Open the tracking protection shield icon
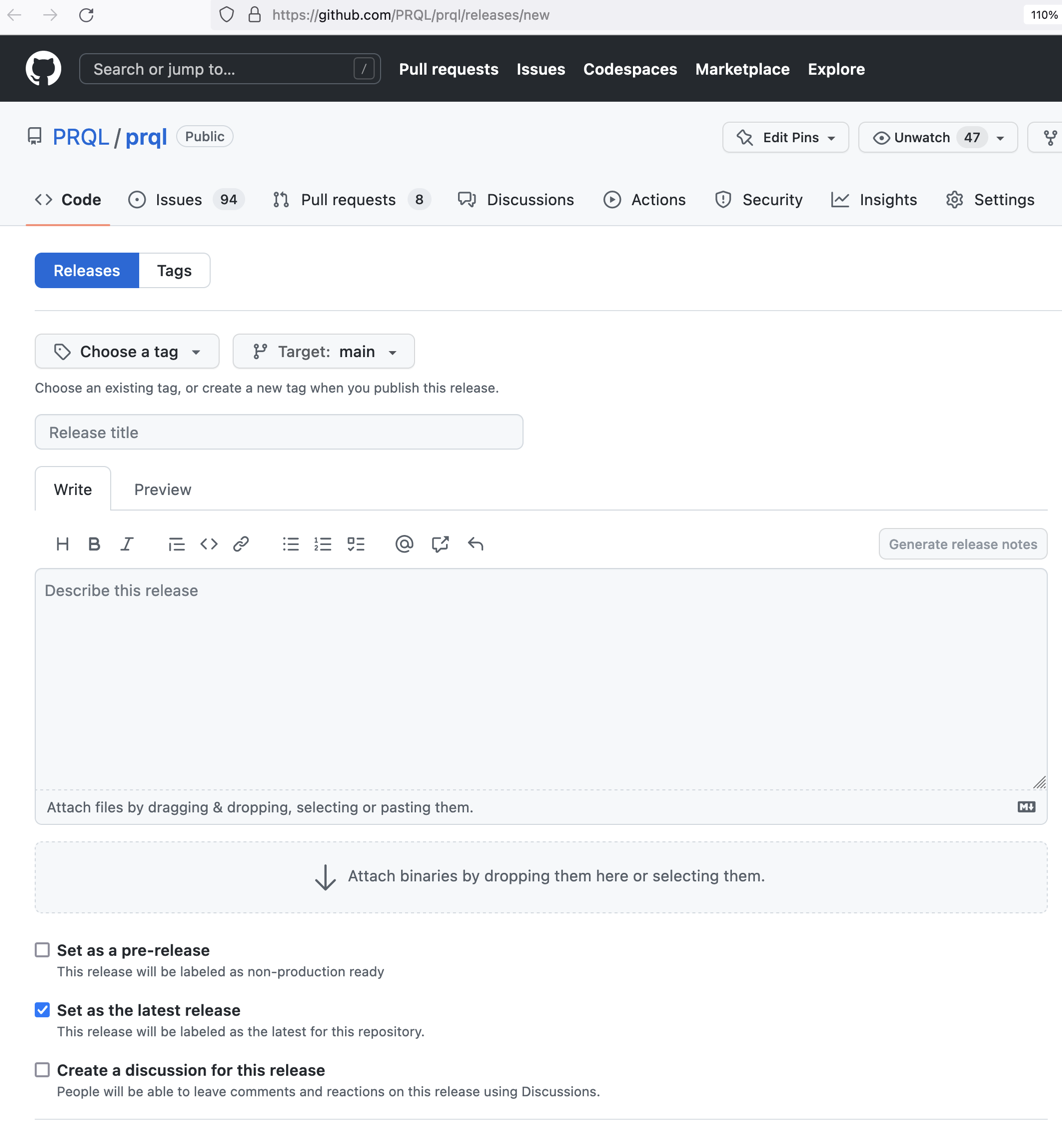Viewport: 1062px width, 1121px height. [227, 14]
